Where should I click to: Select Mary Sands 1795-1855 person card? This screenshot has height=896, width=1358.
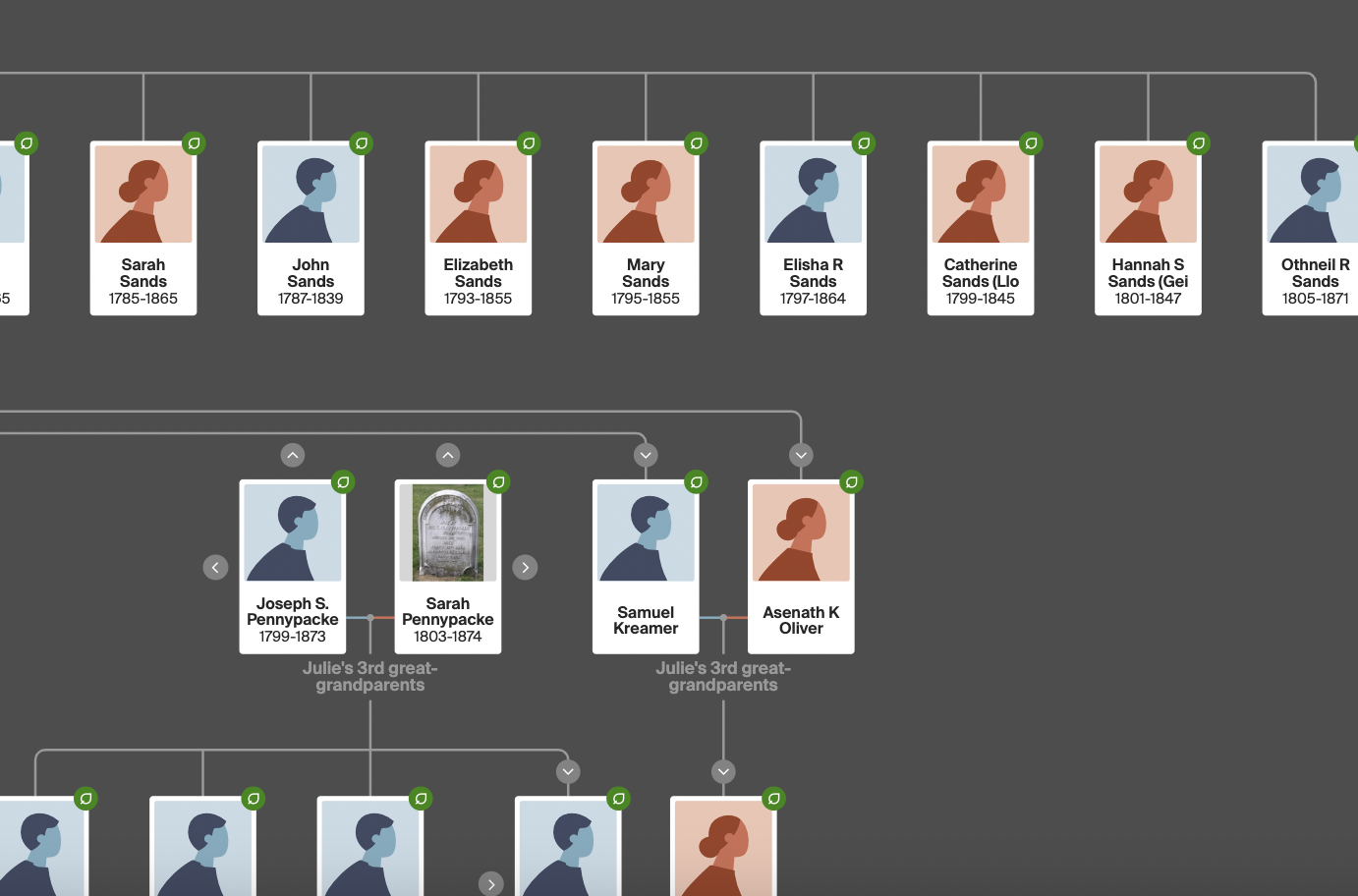click(x=646, y=228)
